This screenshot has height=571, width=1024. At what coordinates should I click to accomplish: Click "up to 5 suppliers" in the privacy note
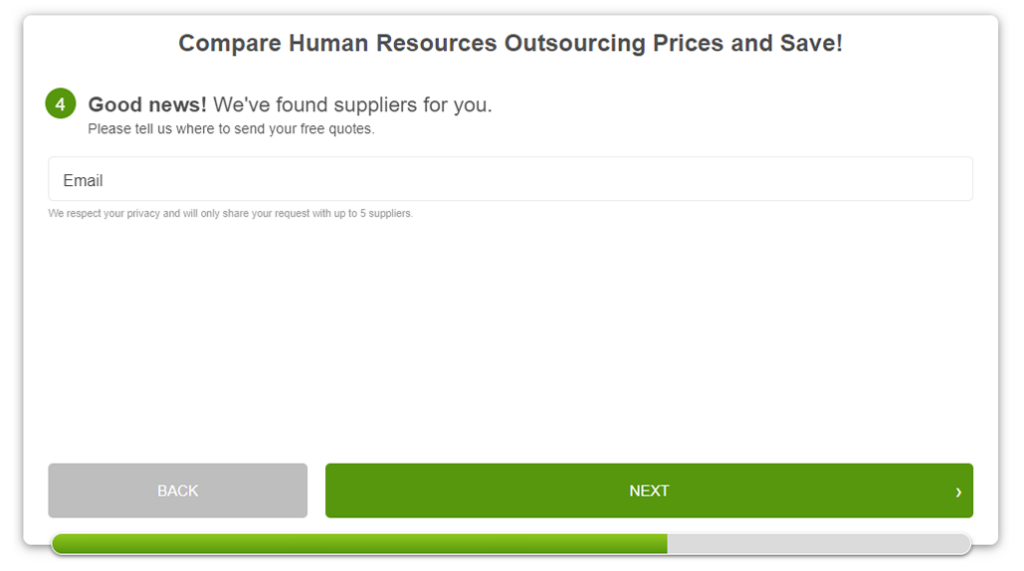373,214
